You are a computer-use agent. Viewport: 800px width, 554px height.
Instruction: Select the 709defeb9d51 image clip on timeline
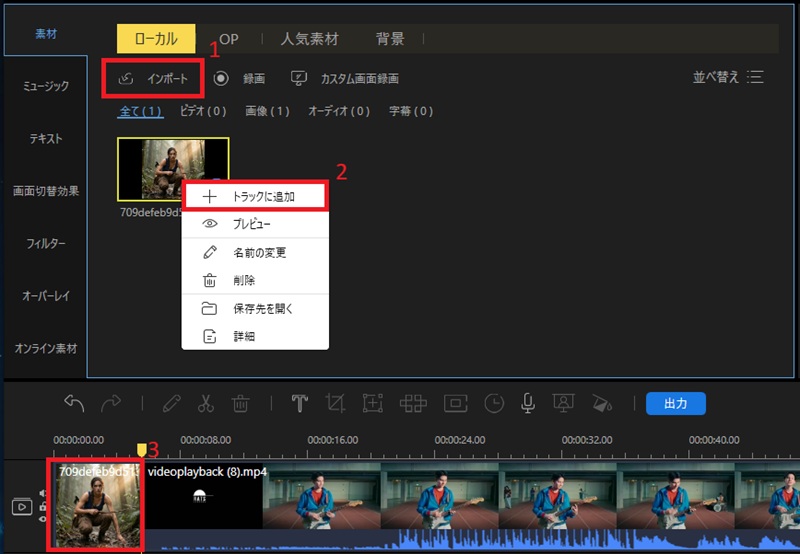[96, 505]
